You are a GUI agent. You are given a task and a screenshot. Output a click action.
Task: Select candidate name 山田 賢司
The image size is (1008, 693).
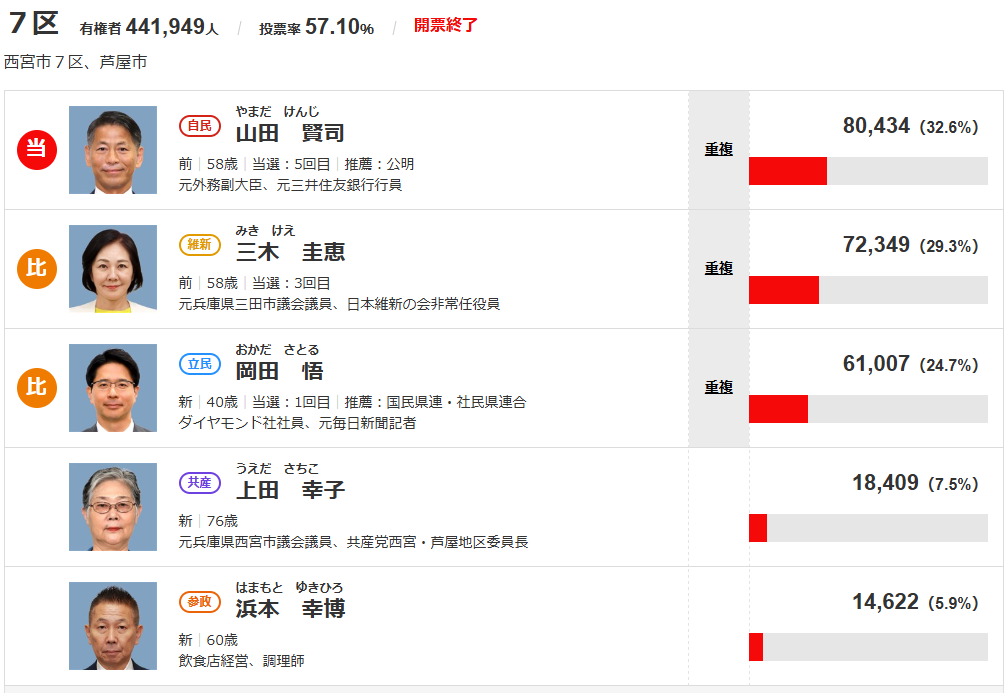(290, 133)
